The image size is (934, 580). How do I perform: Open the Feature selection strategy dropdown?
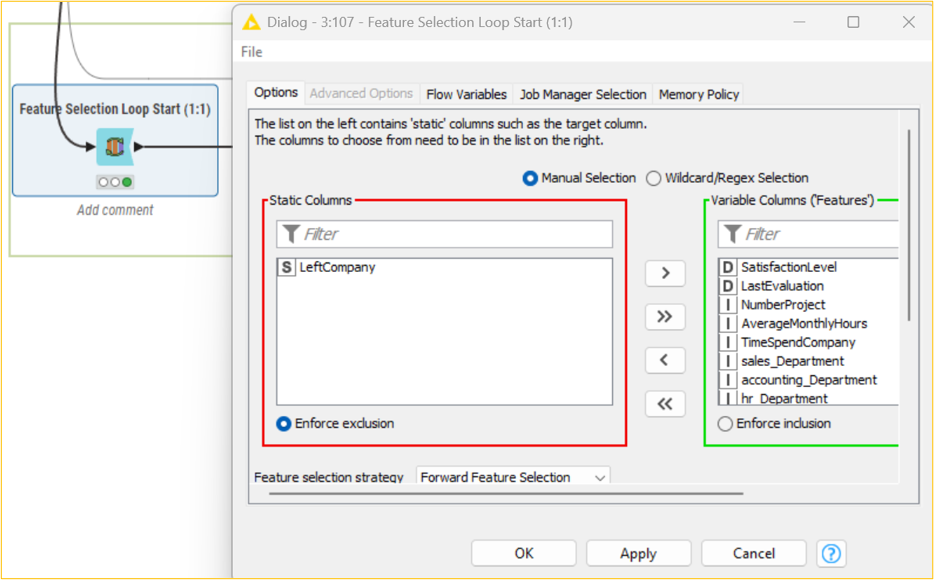point(513,477)
